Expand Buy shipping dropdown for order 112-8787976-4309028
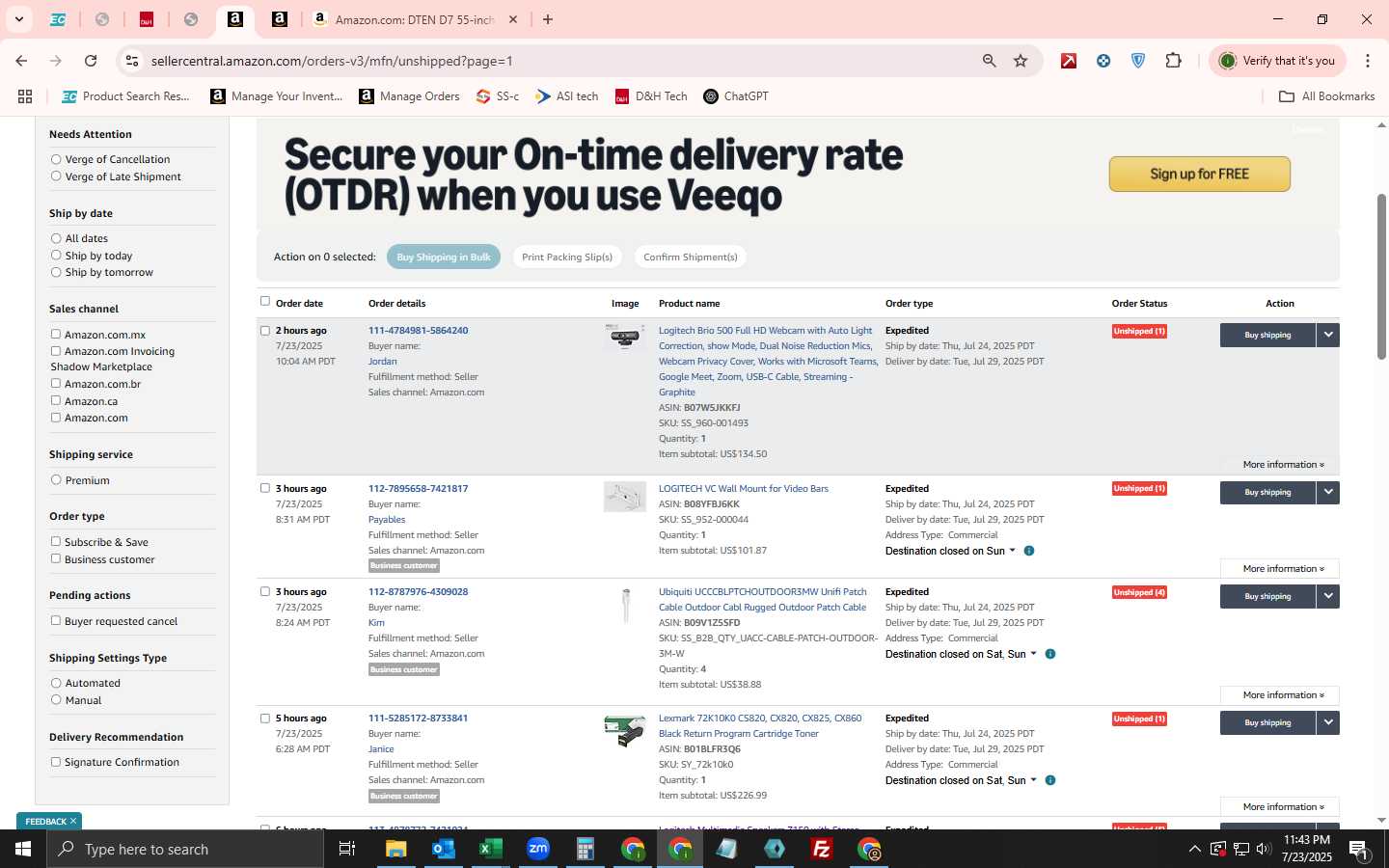1389x868 pixels. 1328,596
